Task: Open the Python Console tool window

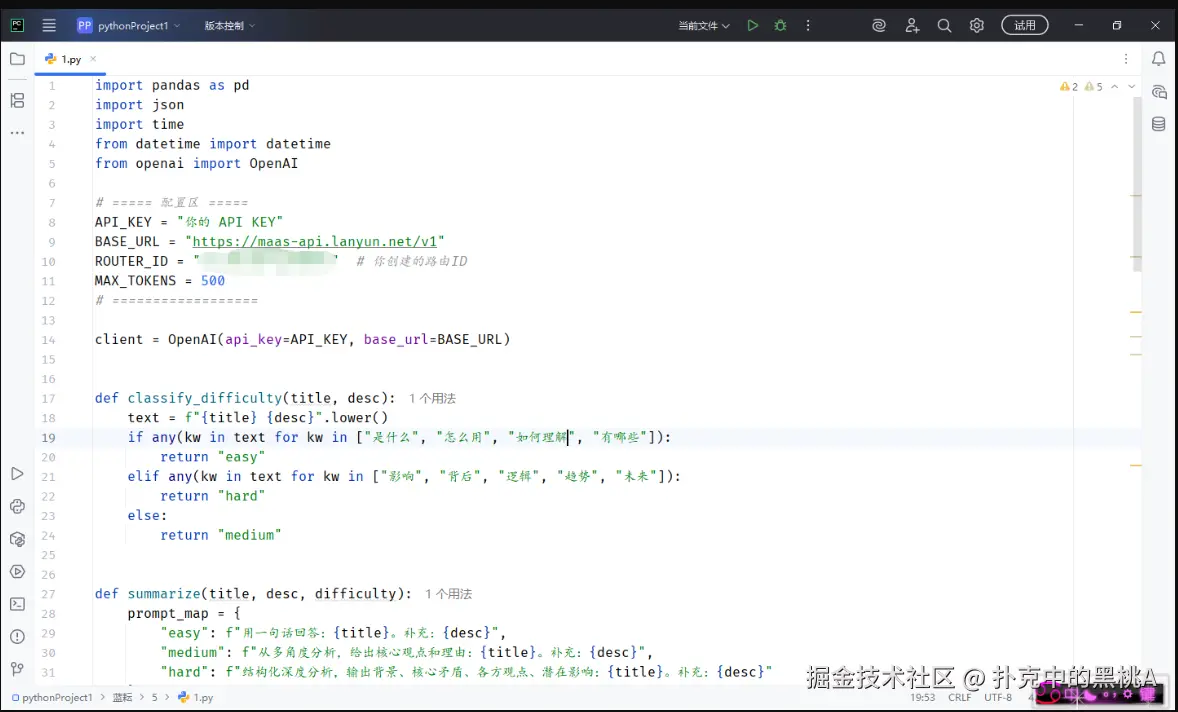Action: pos(17,506)
